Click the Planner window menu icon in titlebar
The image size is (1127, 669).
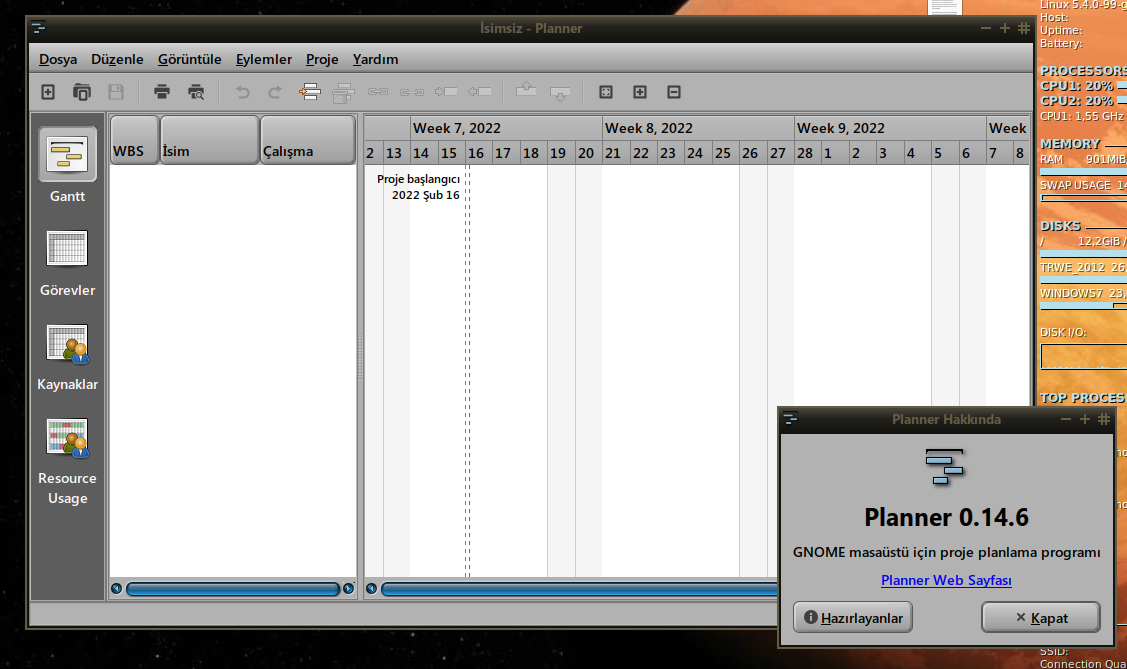tap(39, 28)
